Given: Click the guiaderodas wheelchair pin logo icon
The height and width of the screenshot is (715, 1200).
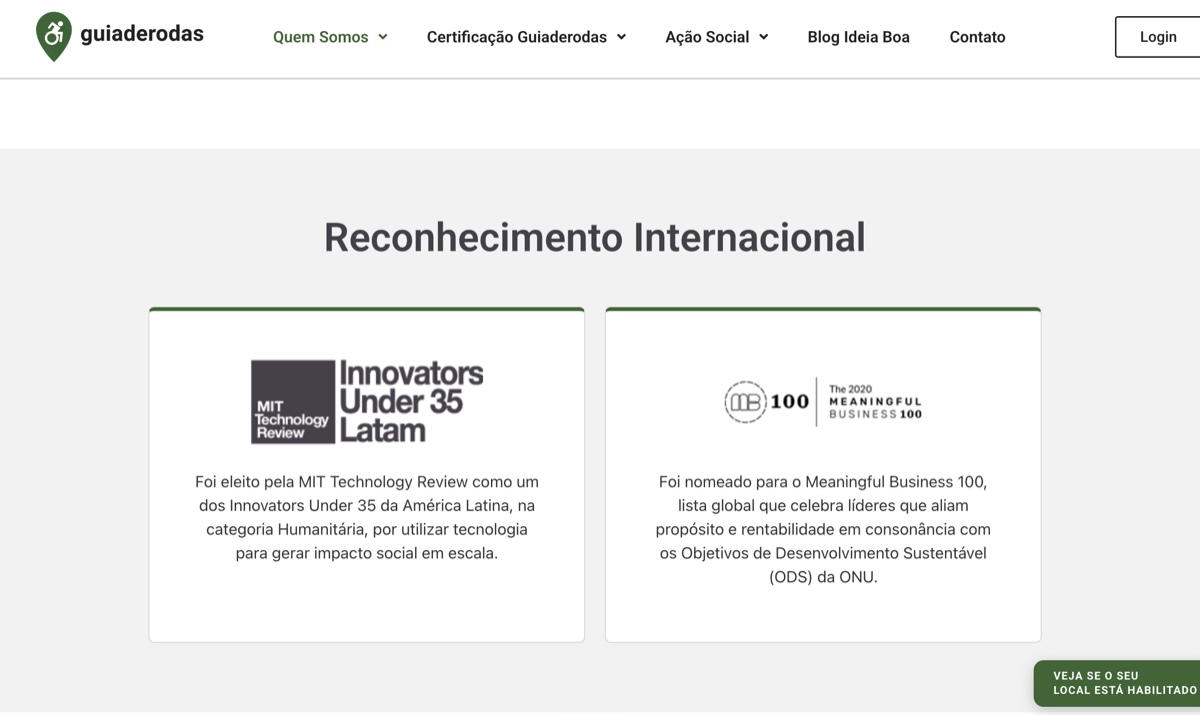Looking at the screenshot, I should (54, 37).
